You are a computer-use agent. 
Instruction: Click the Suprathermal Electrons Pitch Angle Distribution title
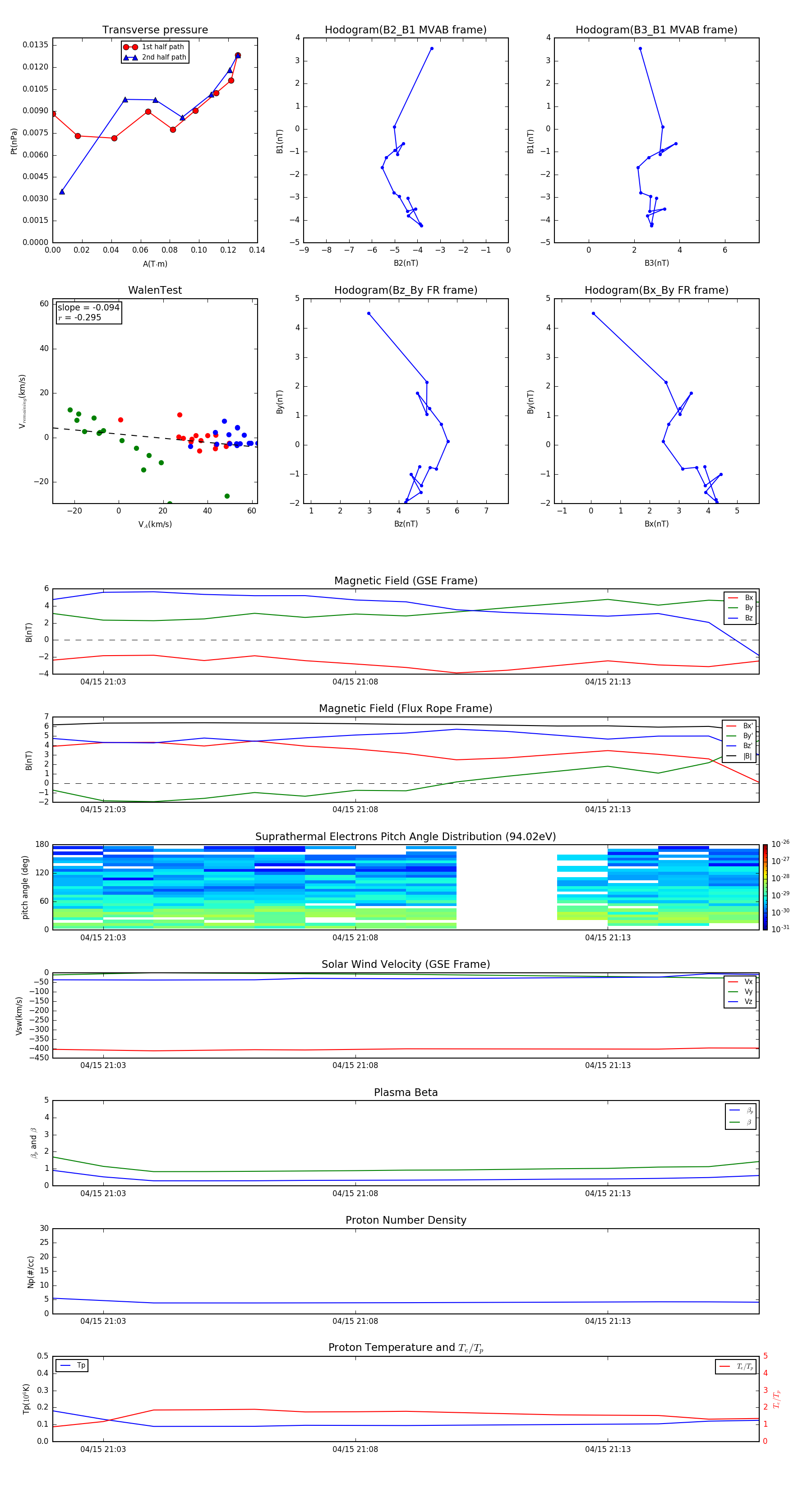[x=406, y=837]
